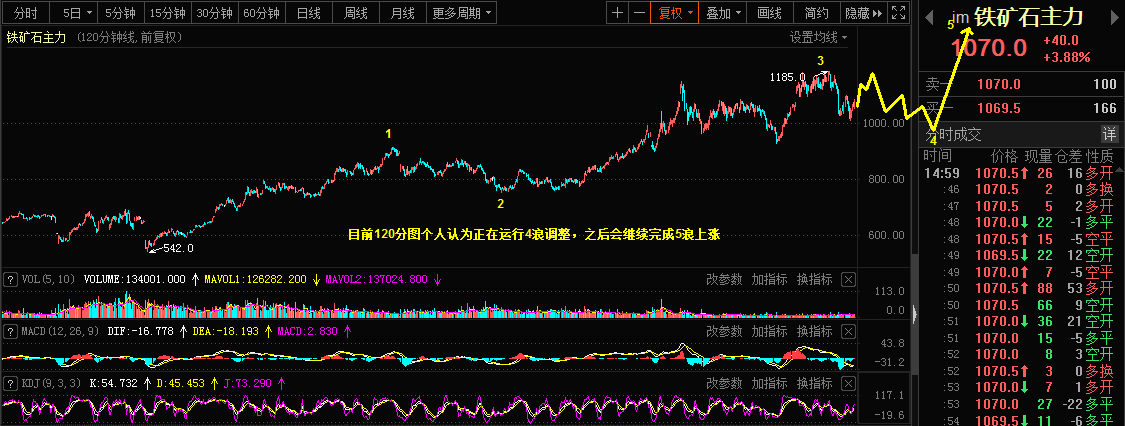Click 换指标 in VOL panel
The image size is (1125, 426).
tap(814, 280)
